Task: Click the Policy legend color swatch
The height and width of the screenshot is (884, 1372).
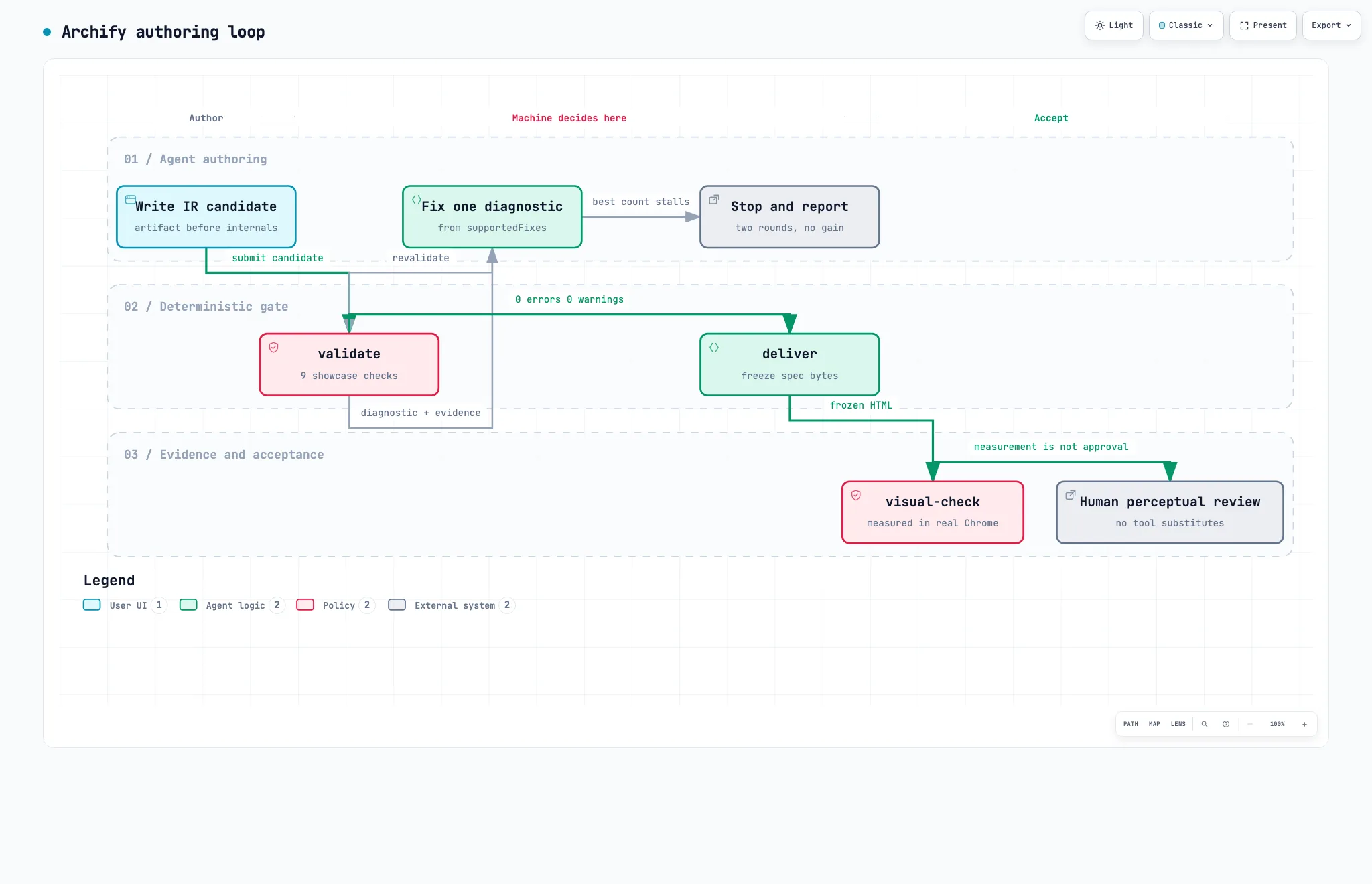Action: tap(305, 605)
